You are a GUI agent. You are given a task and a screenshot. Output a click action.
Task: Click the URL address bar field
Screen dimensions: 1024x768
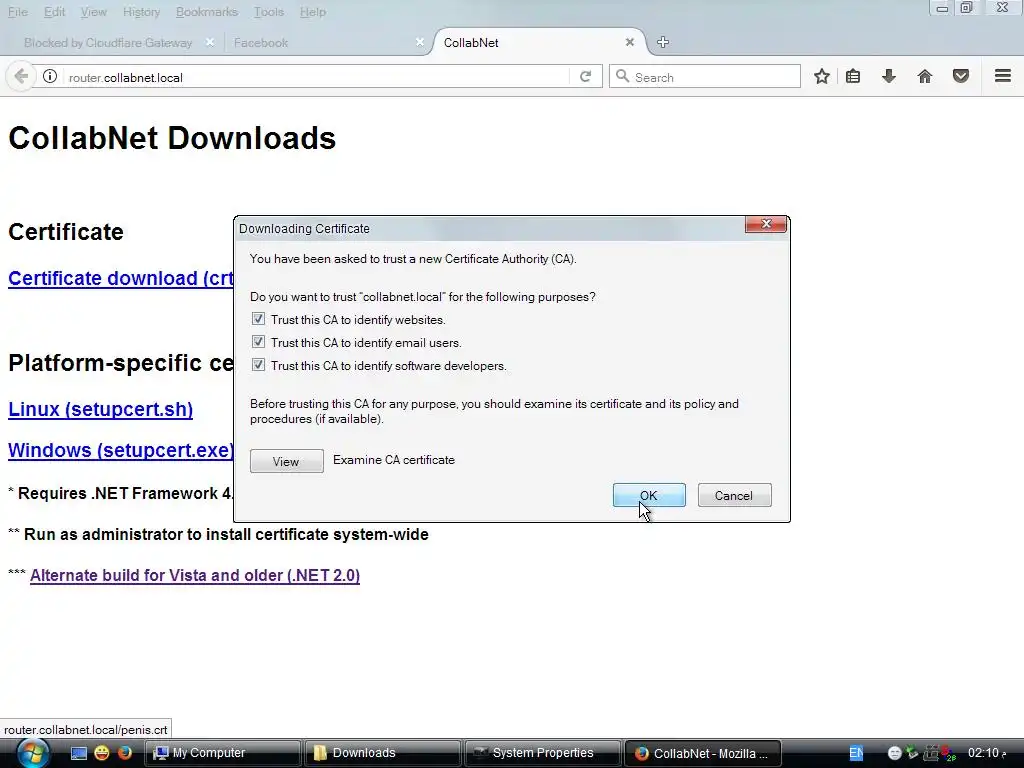(x=313, y=77)
